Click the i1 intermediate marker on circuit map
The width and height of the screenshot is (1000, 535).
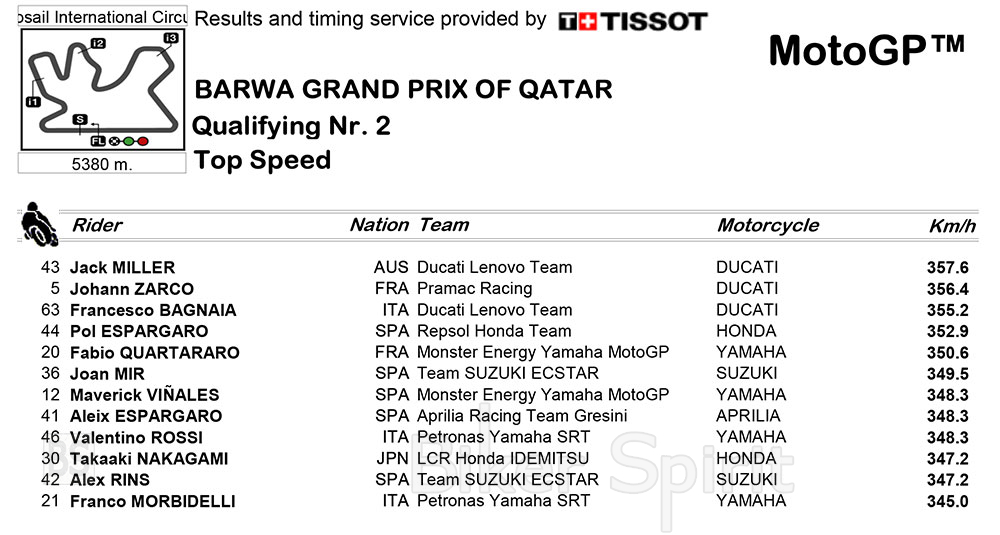pyautogui.click(x=33, y=101)
